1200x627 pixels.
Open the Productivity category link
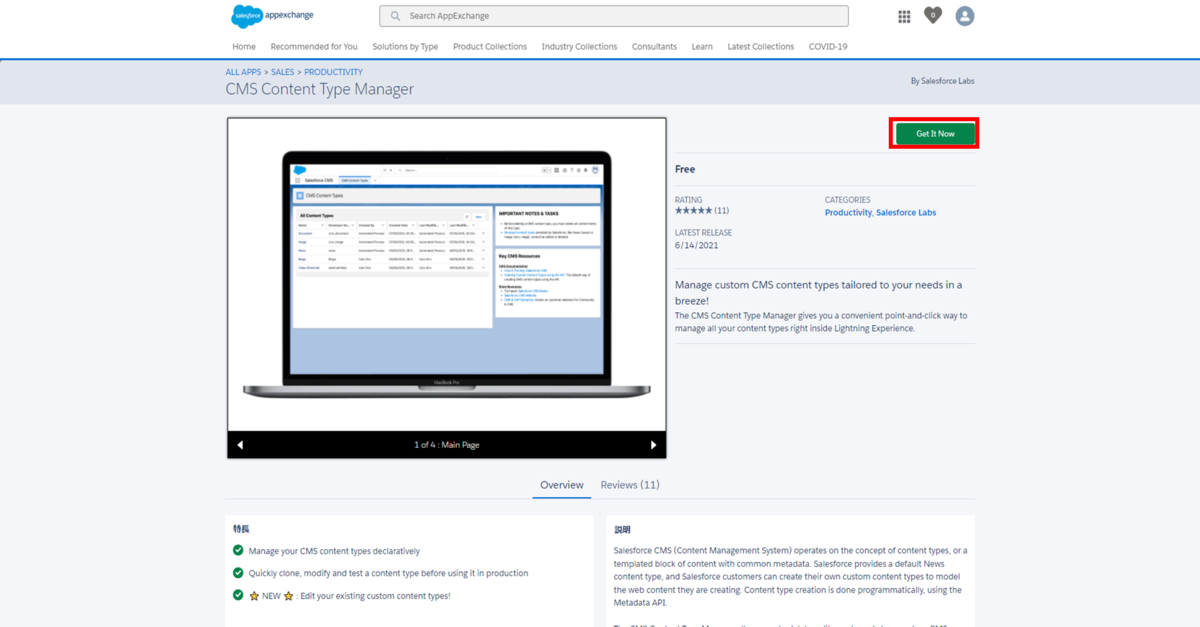(848, 213)
